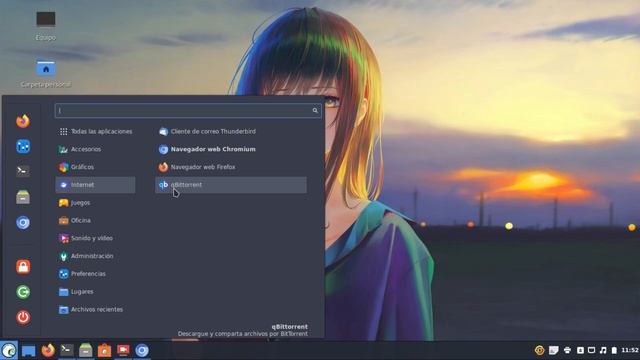Image resolution: width=640 pixels, height=360 pixels.
Task: Open the Juegos category
Action: [96, 203]
